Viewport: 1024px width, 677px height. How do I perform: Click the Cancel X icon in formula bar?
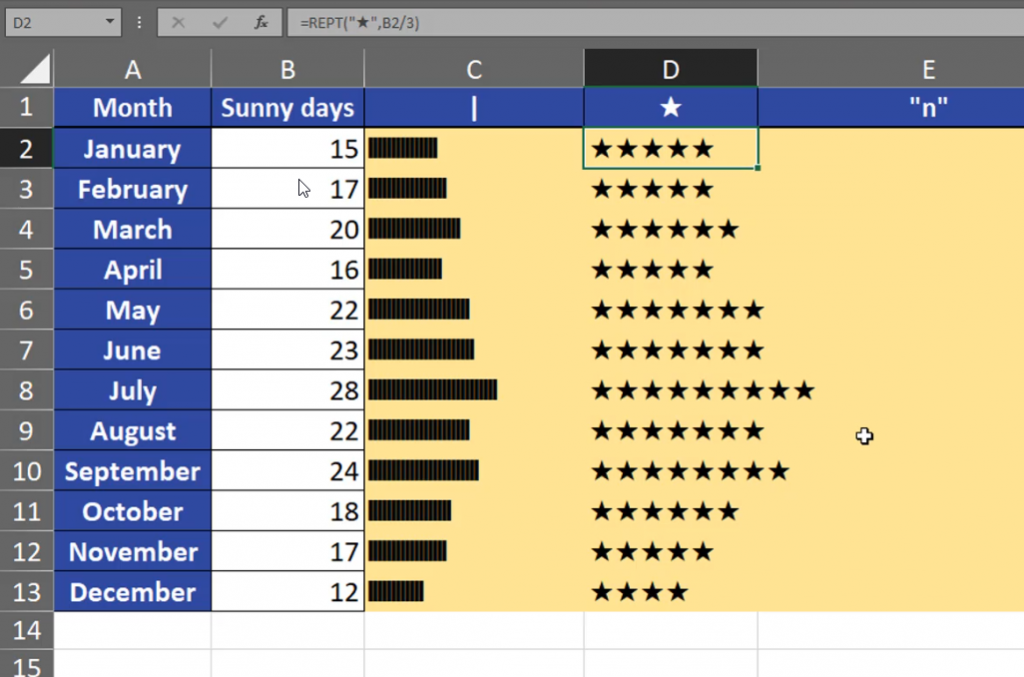178,22
